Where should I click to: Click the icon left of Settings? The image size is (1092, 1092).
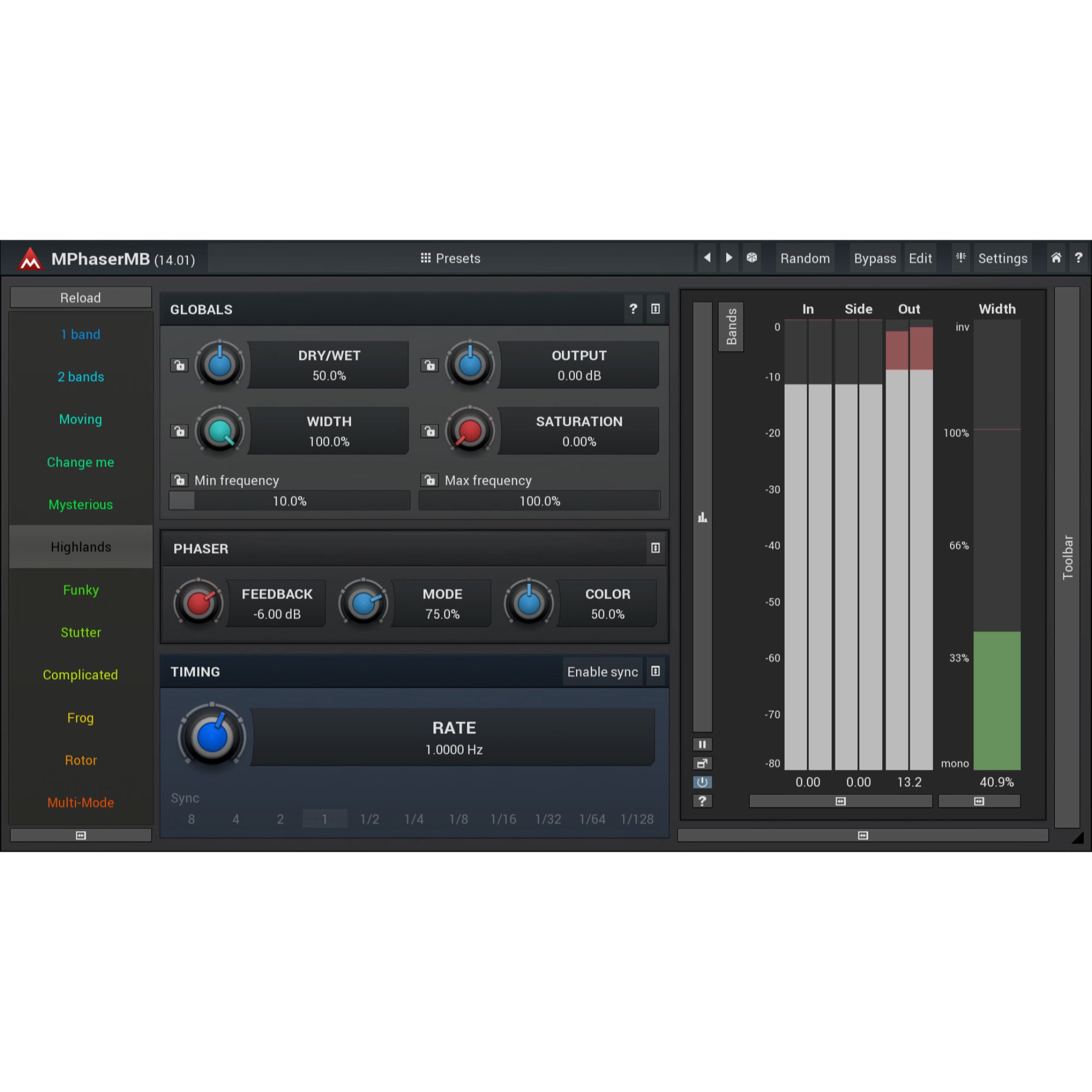point(961,258)
